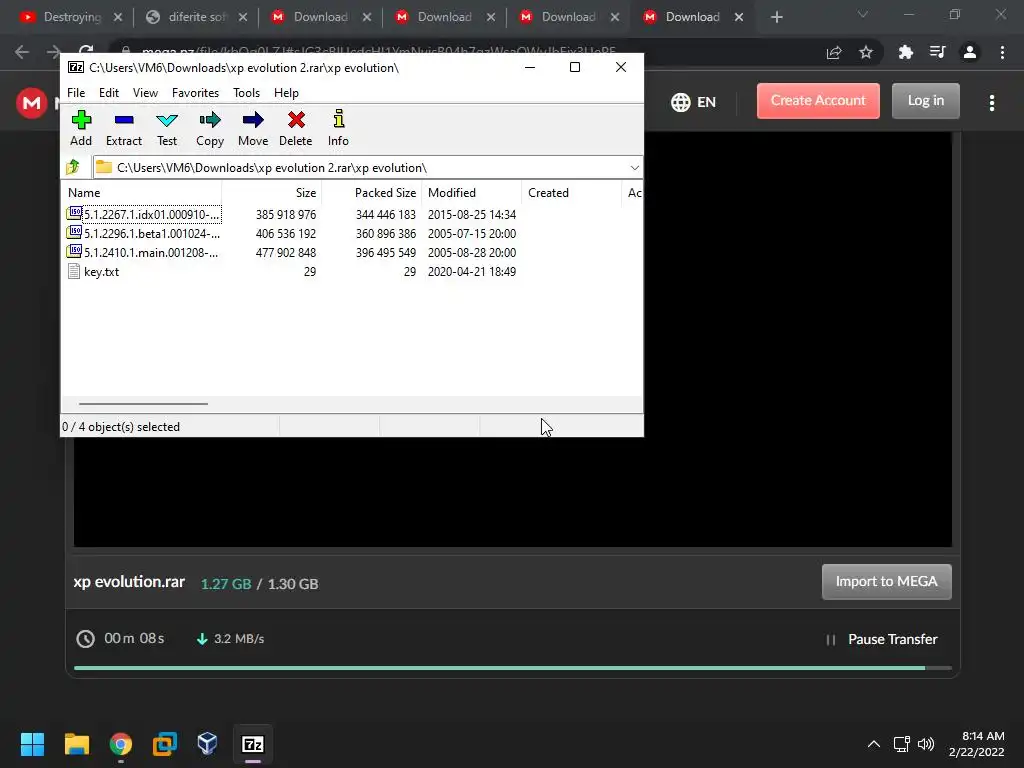Open the File menu
1024x768 pixels.
[x=76, y=93]
